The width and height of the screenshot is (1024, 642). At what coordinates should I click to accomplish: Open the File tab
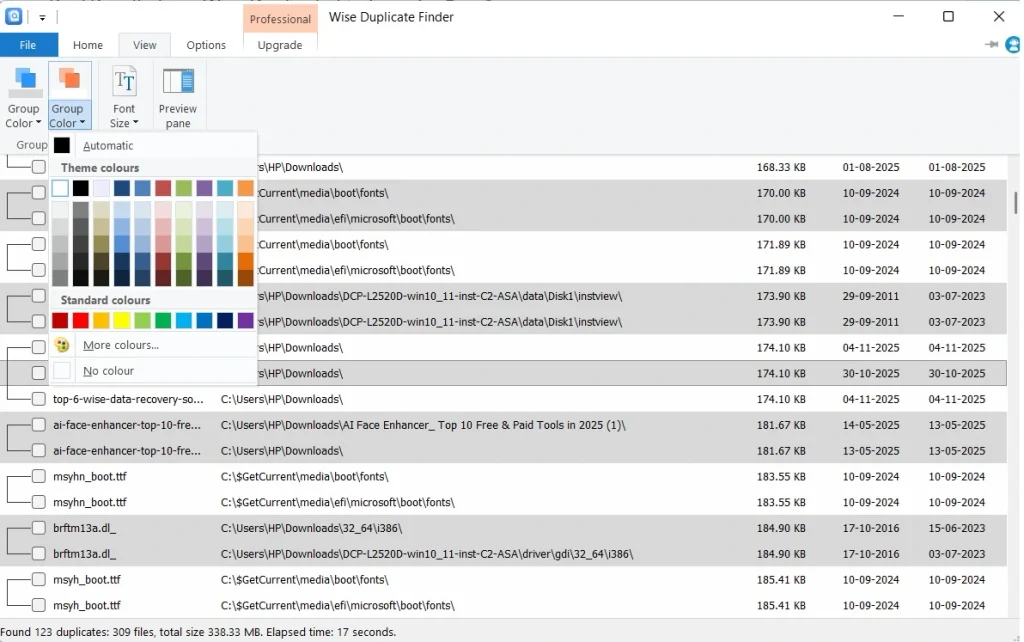coord(28,45)
